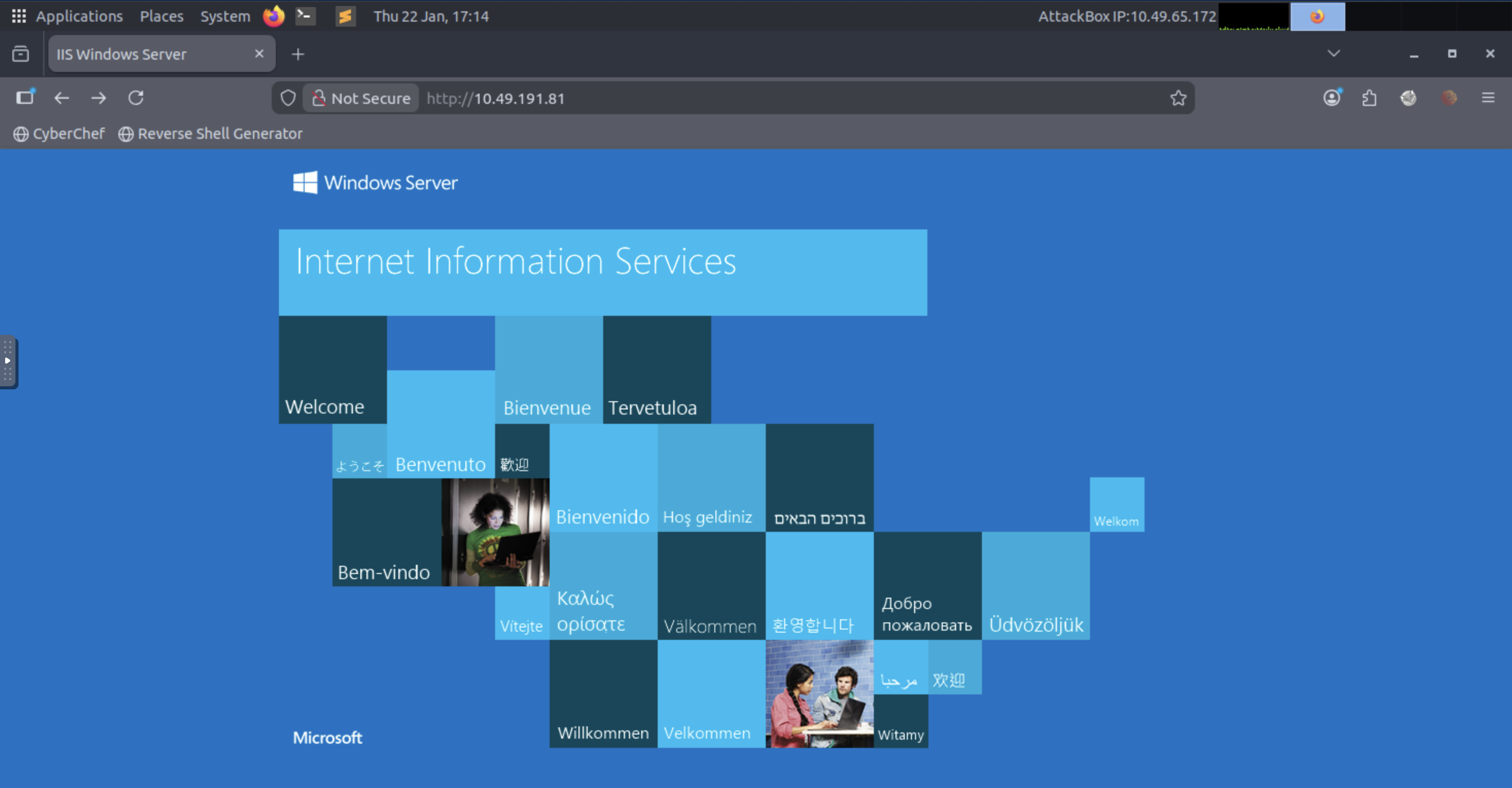Open the Firefox extensions puzzle icon
This screenshot has width=1512, height=788.
pos(1369,98)
